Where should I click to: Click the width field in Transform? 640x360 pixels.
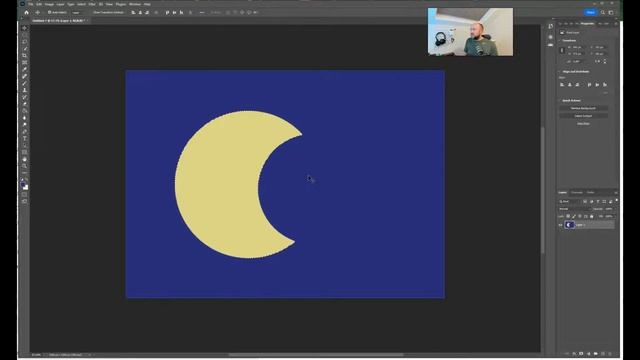577,47
